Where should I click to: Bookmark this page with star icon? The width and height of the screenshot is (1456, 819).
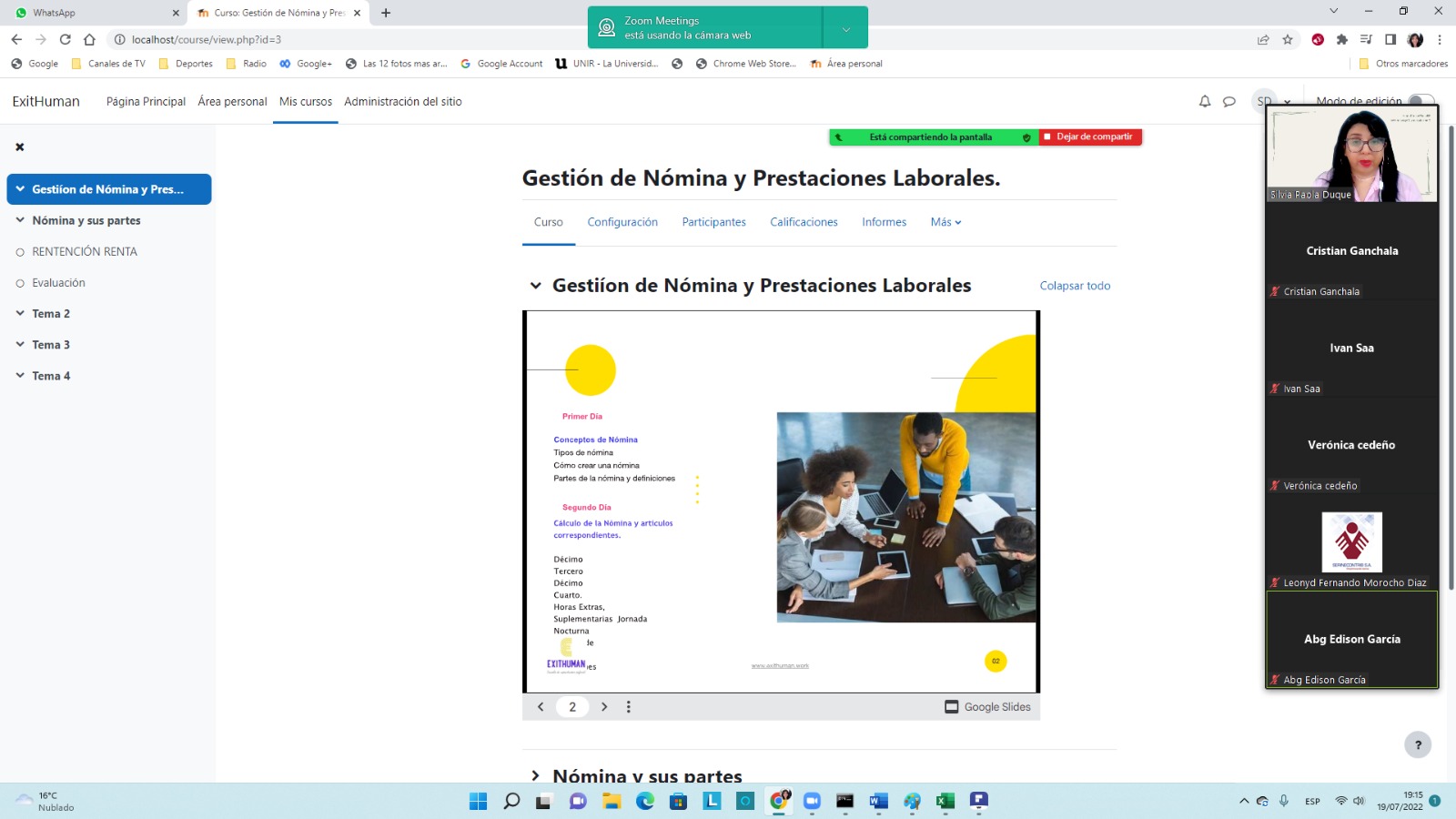tap(1288, 39)
